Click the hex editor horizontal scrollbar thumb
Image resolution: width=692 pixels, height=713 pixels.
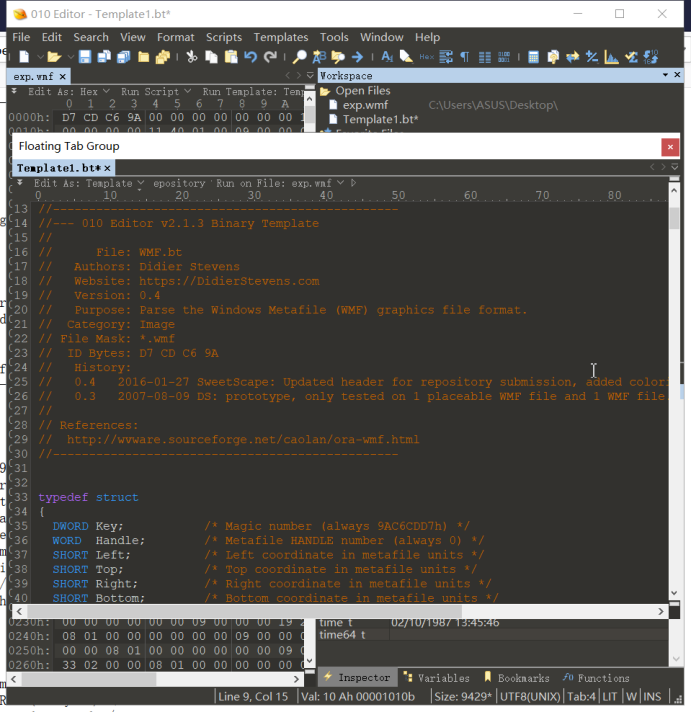[89, 679]
